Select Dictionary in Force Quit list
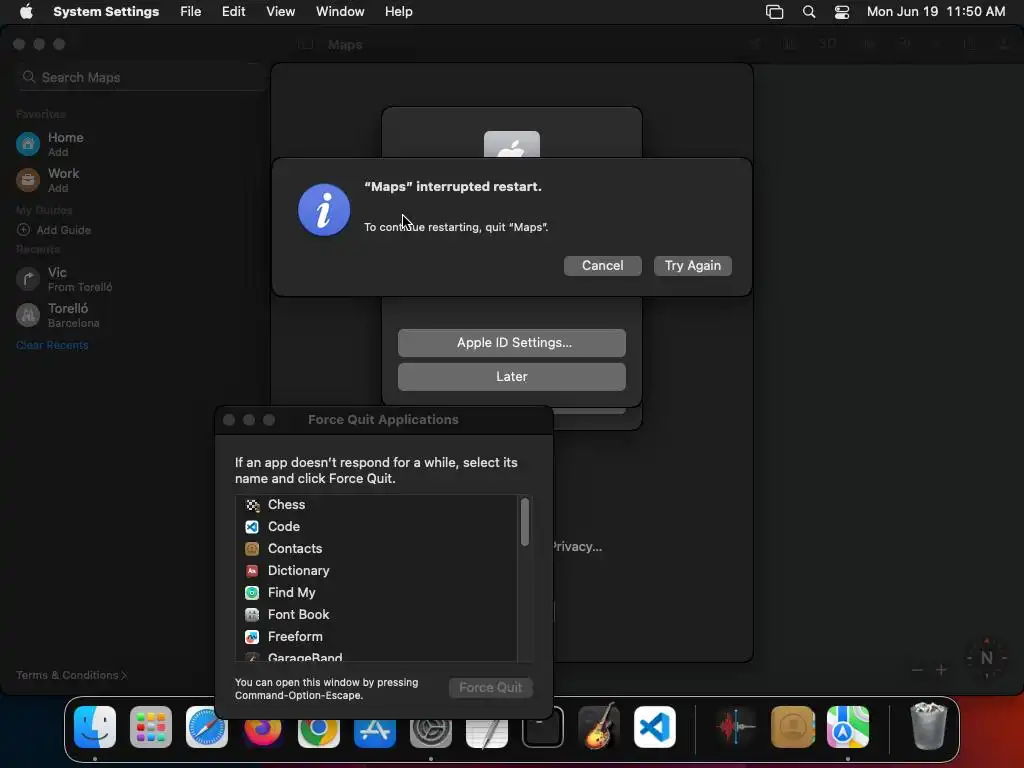This screenshot has width=1024, height=768. [377, 571]
